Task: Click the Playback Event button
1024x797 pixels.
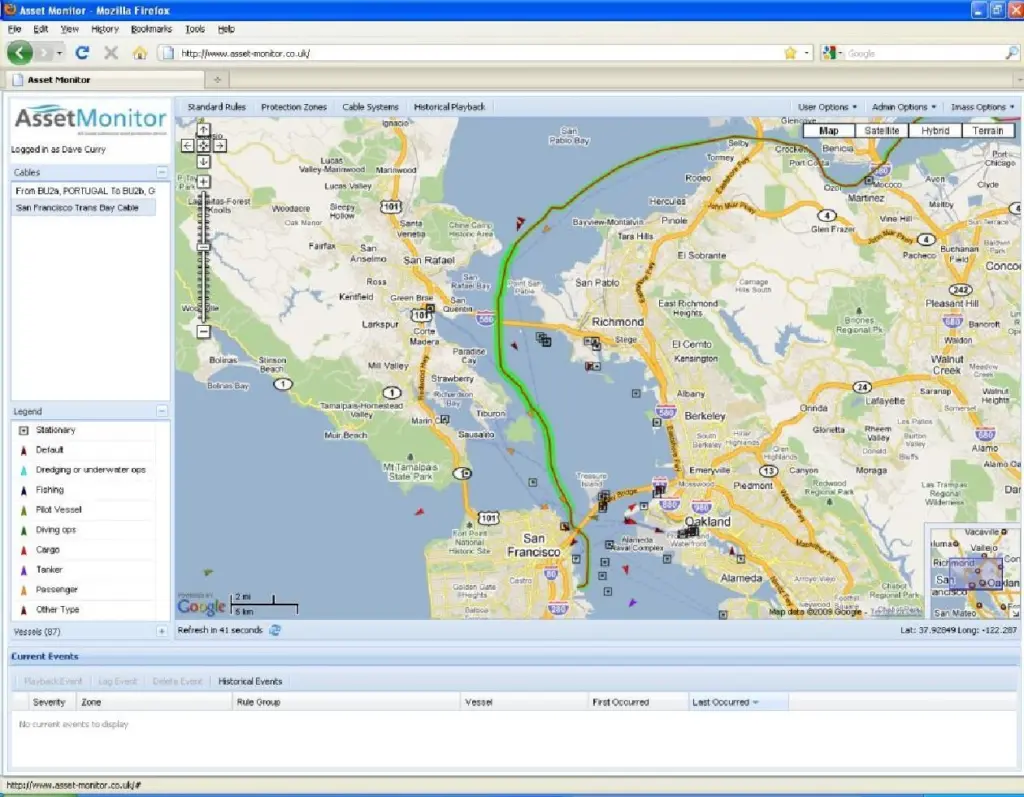Action: [x=53, y=681]
